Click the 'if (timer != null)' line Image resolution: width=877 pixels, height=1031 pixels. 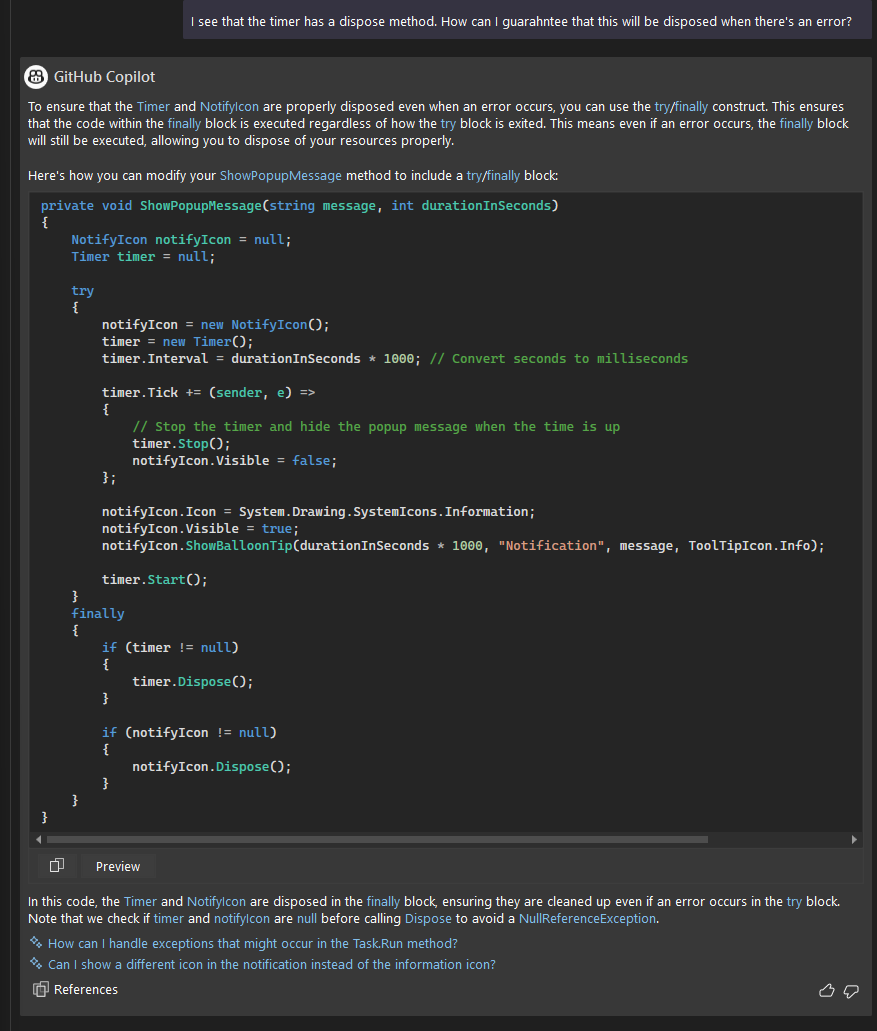click(170, 647)
